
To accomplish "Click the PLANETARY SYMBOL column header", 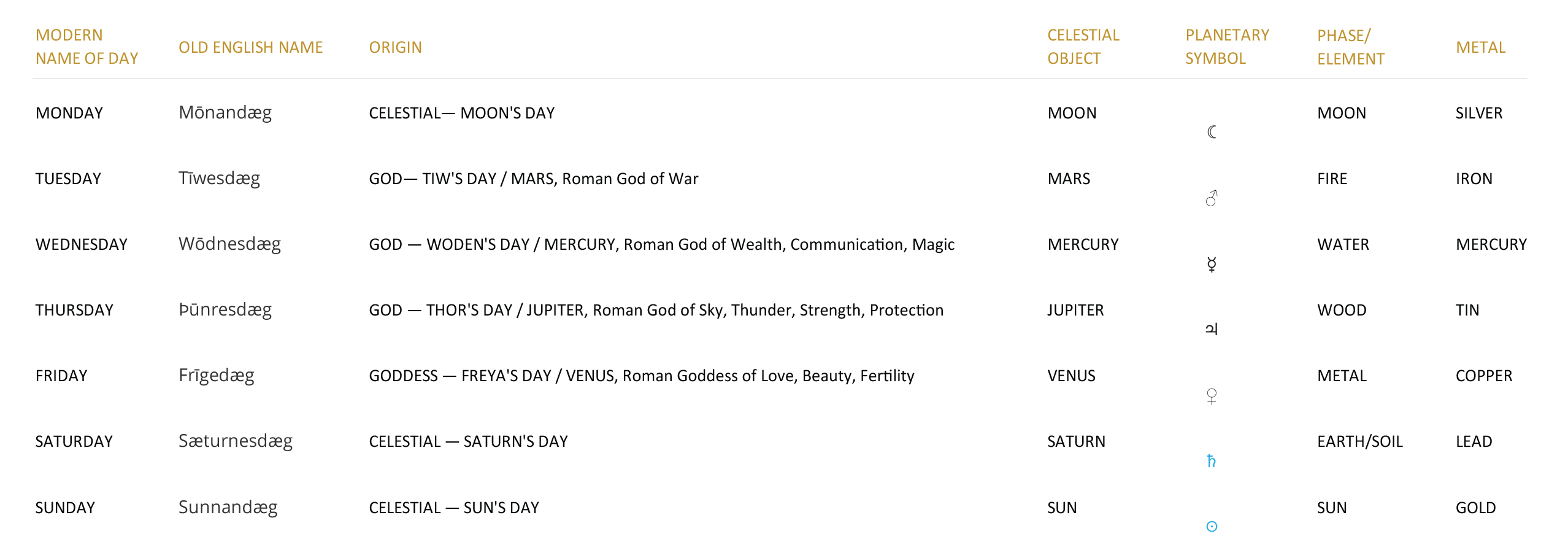I will (x=1227, y=47).
